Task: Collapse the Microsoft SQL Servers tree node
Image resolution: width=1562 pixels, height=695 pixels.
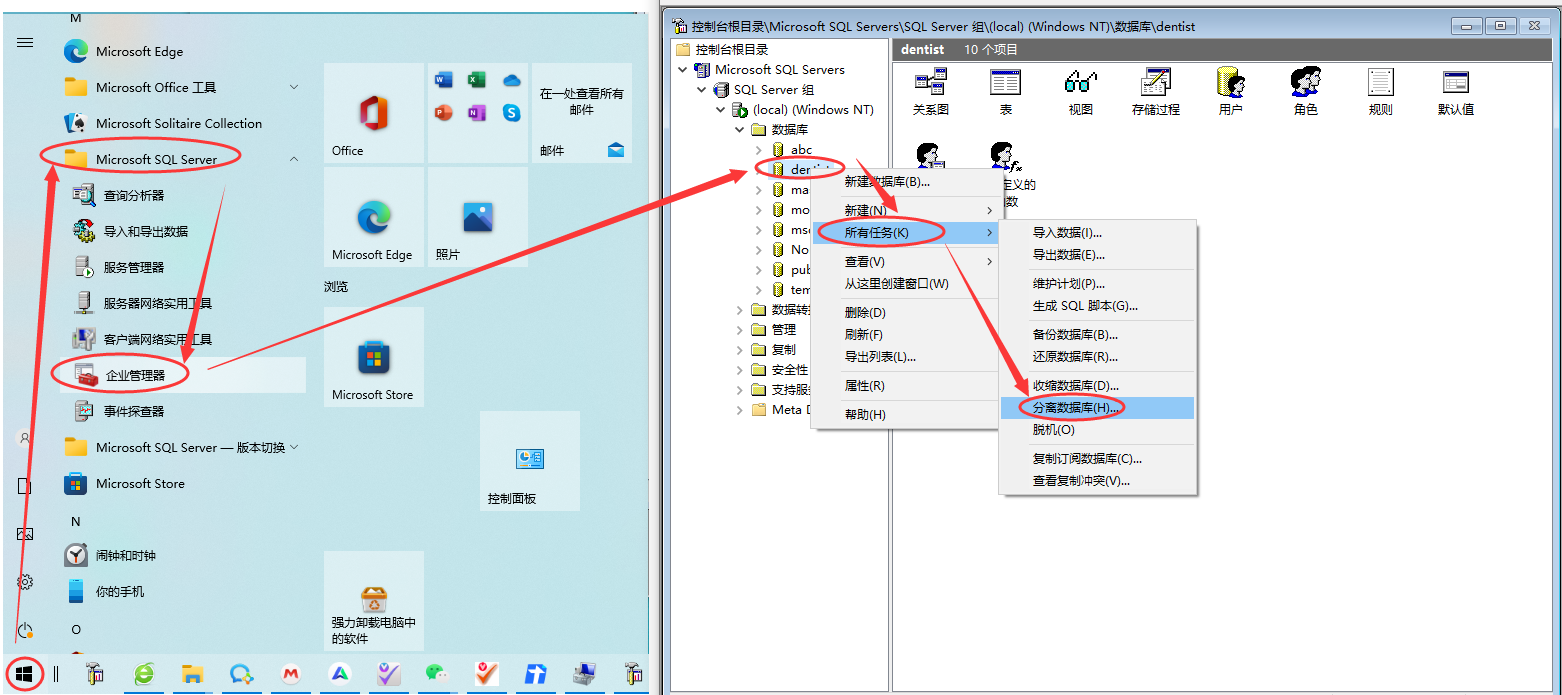Action: pos(683,70)
